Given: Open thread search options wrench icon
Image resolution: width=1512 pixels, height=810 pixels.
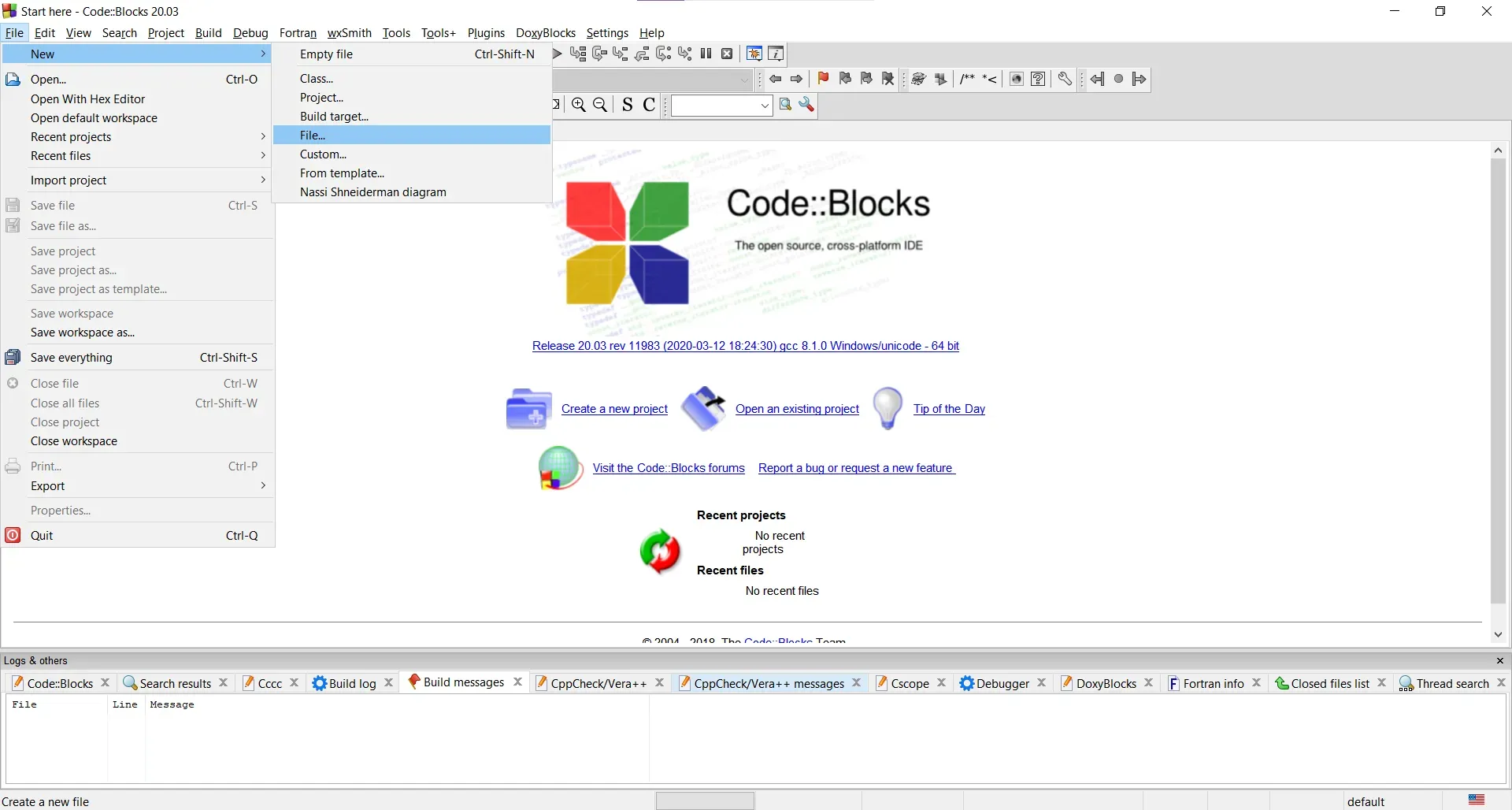Looking at the screenshot, I should (x=806, y=105).
